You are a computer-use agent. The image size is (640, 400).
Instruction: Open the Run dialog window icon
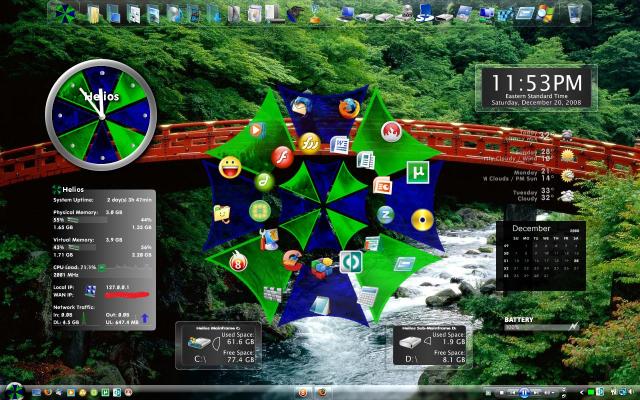[404, 264]
